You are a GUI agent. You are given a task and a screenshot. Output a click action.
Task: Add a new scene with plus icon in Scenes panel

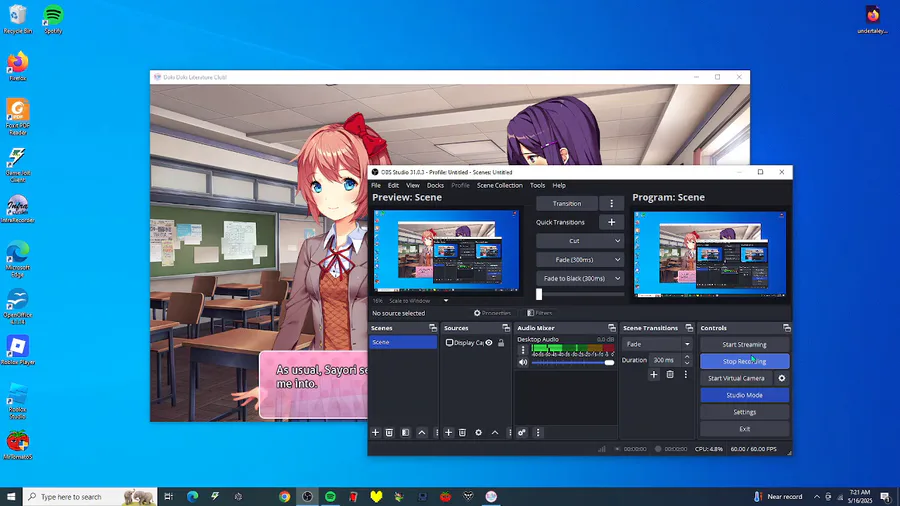375,433
